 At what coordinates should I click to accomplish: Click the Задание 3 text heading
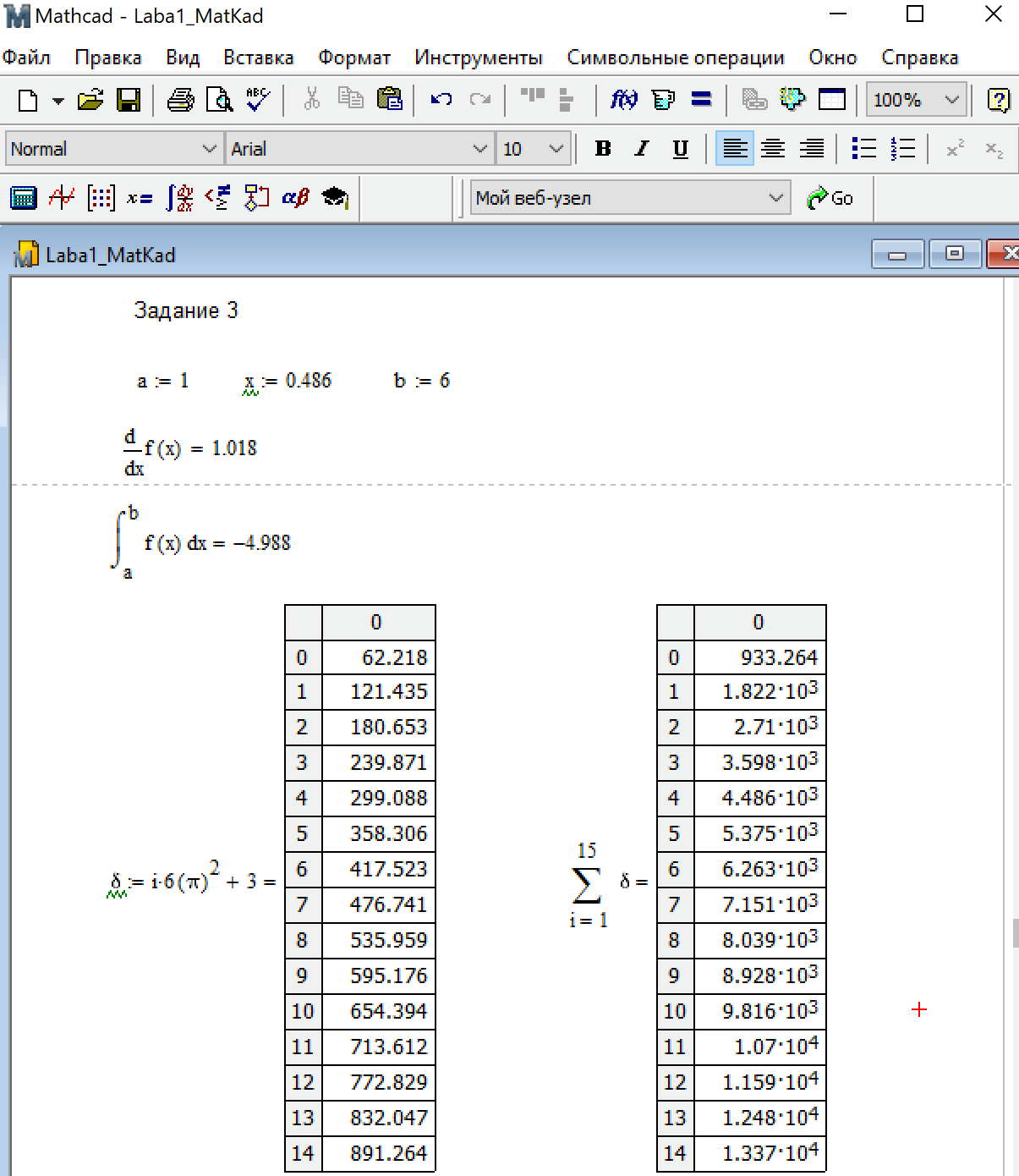[186, 310]
